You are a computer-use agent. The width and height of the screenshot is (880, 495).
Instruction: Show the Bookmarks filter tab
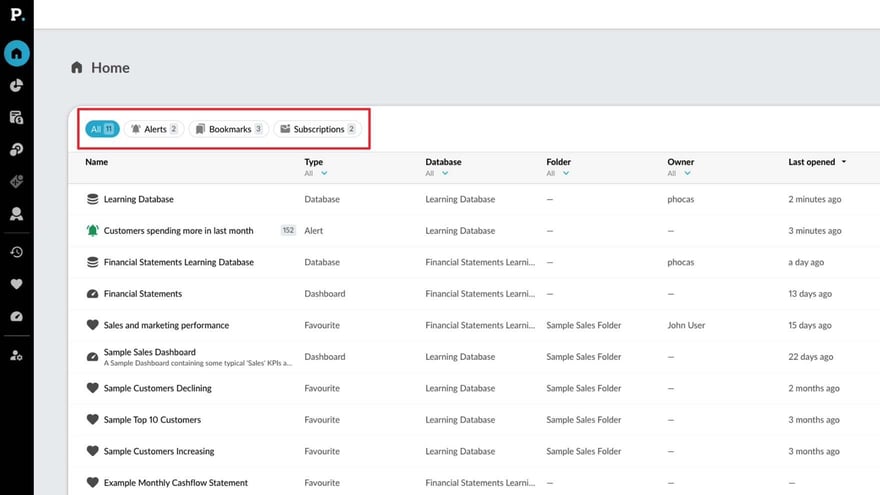click(x=228, y=129)
